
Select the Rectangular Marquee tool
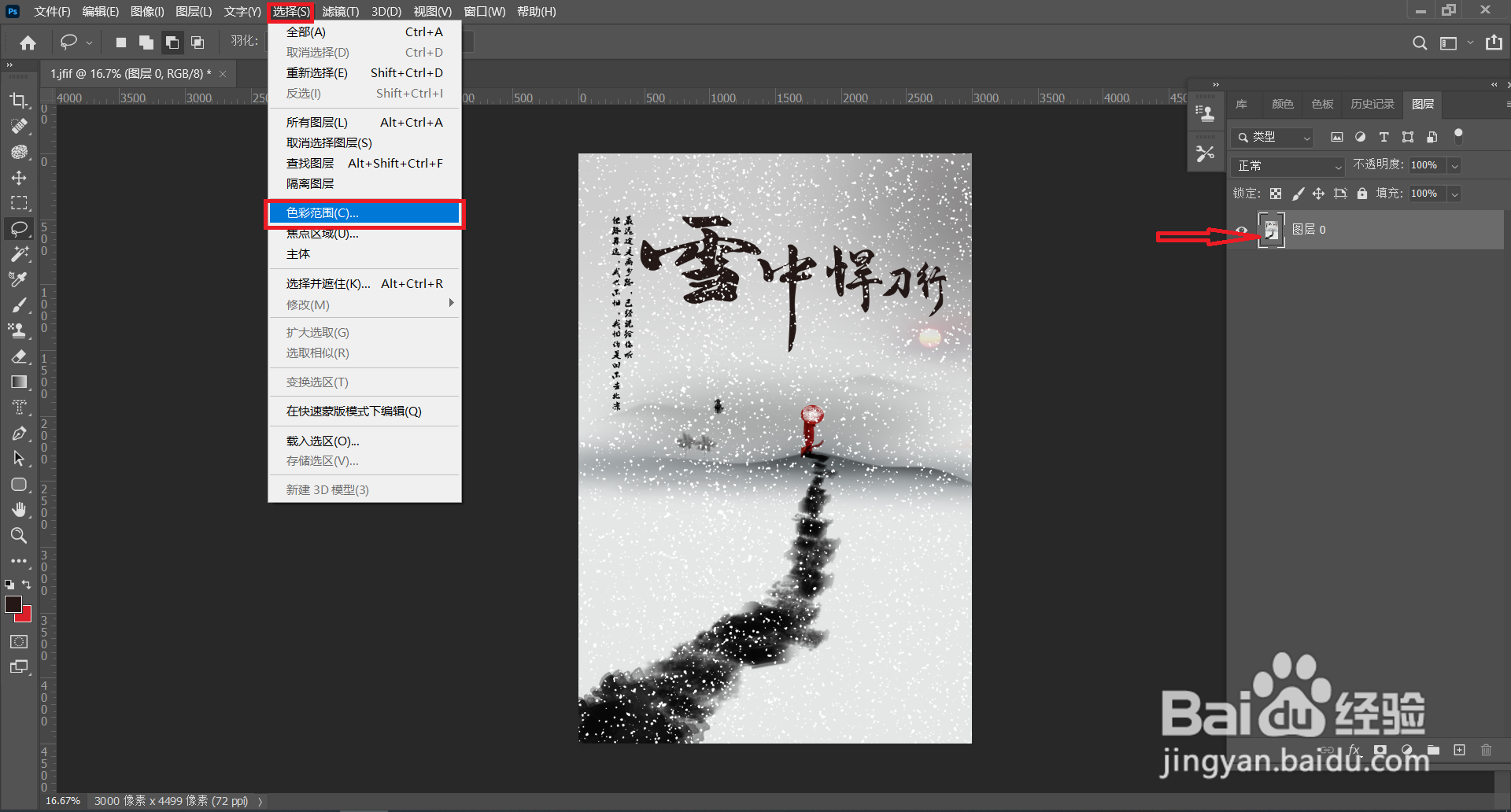coord(19,203)
